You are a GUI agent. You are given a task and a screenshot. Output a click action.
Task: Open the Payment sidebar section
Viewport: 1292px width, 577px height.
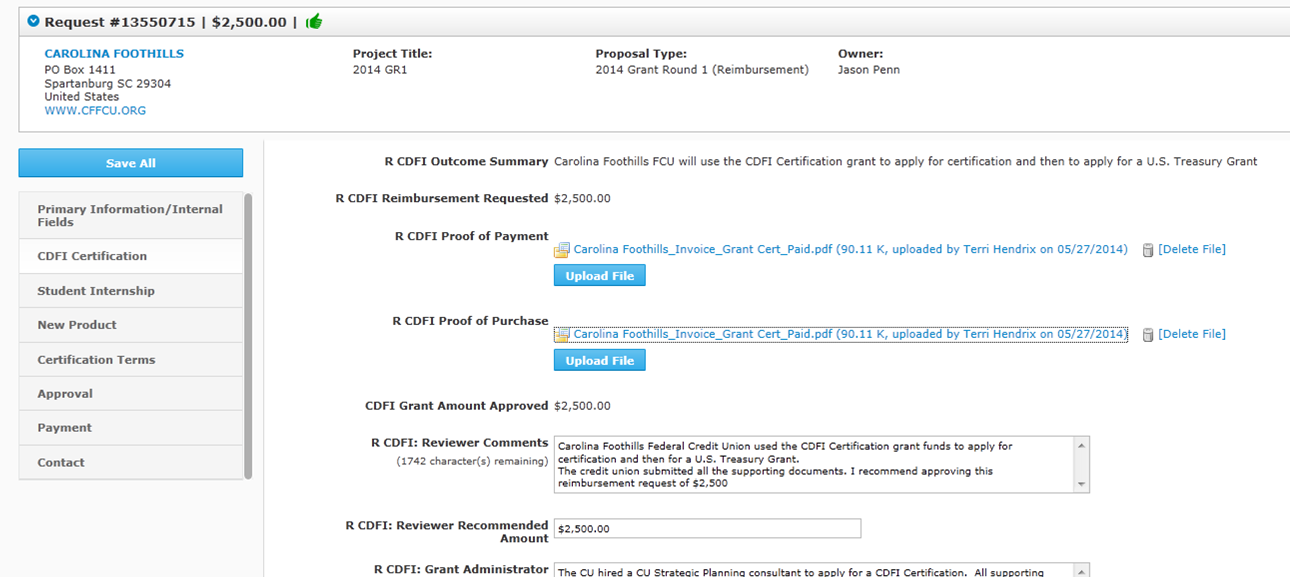(64, 428)
